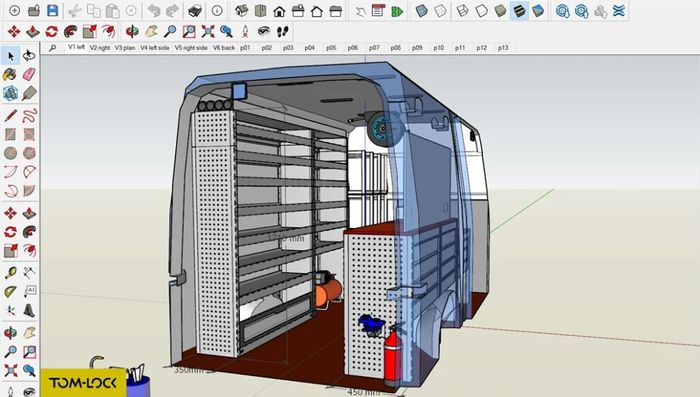
Task: Click Zoom Extents in the top toolbar
Action: (208, 31)
